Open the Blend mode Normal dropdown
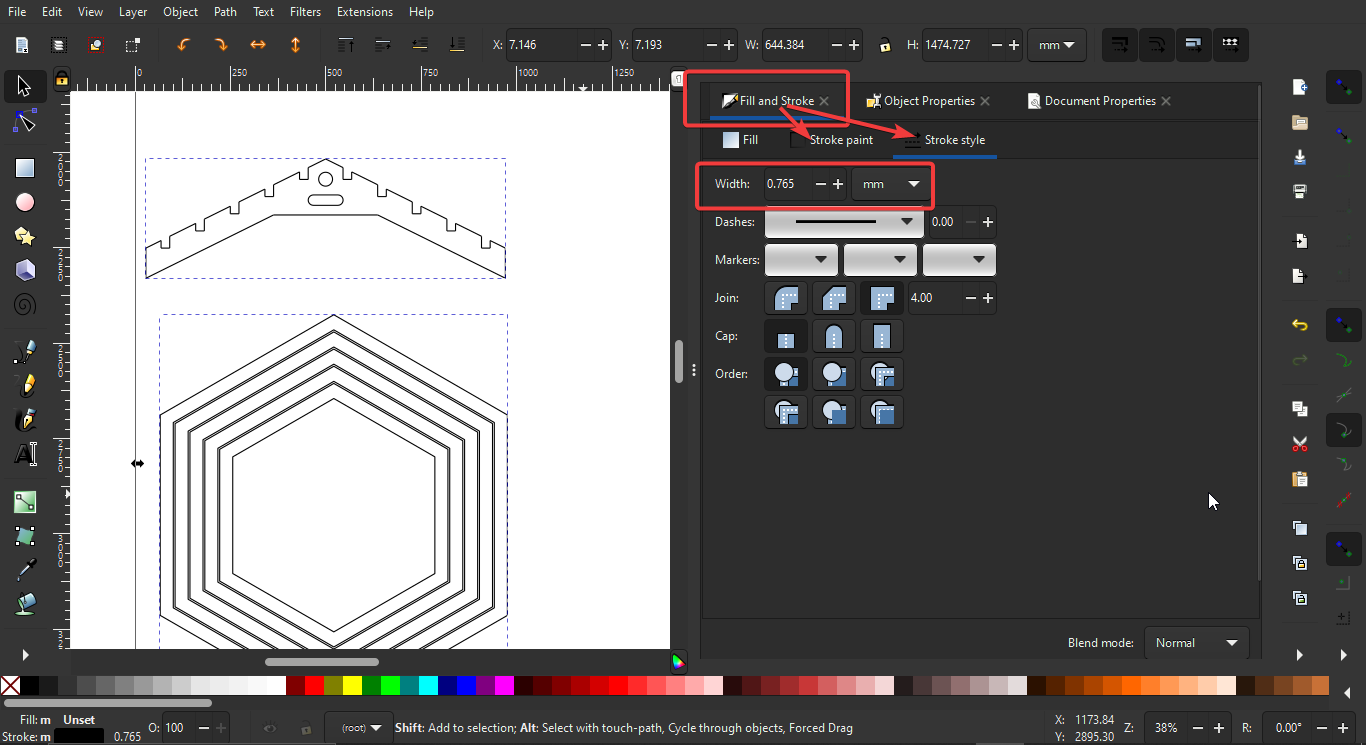 (x=1196, y=643)
